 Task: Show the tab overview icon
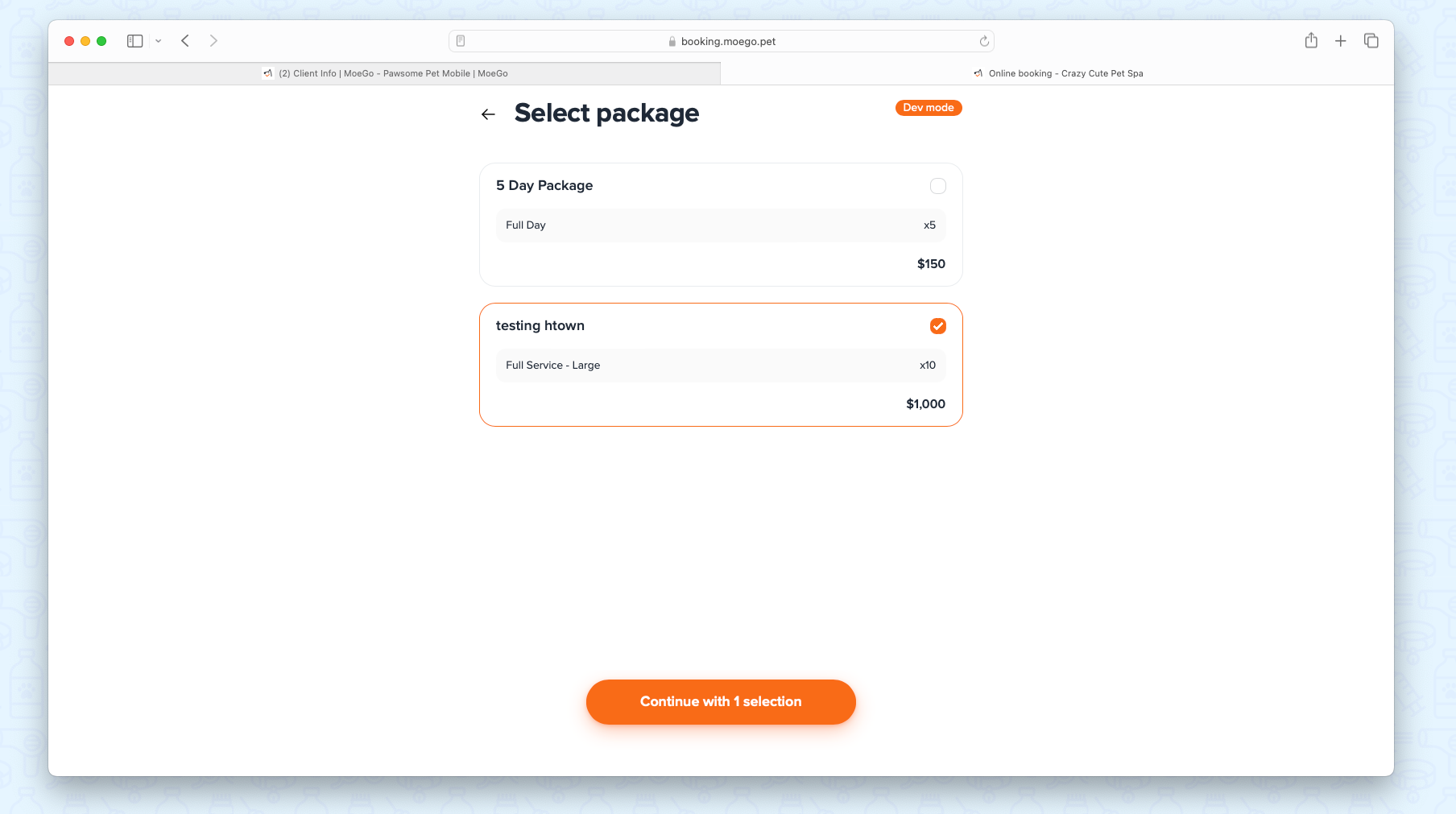click(1371, 41)
